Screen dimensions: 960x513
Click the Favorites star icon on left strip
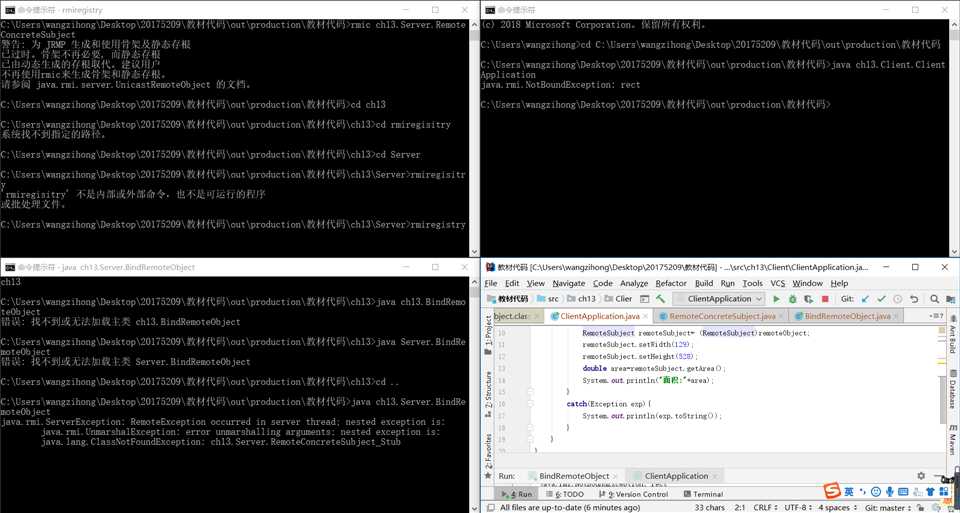(488, 476)
